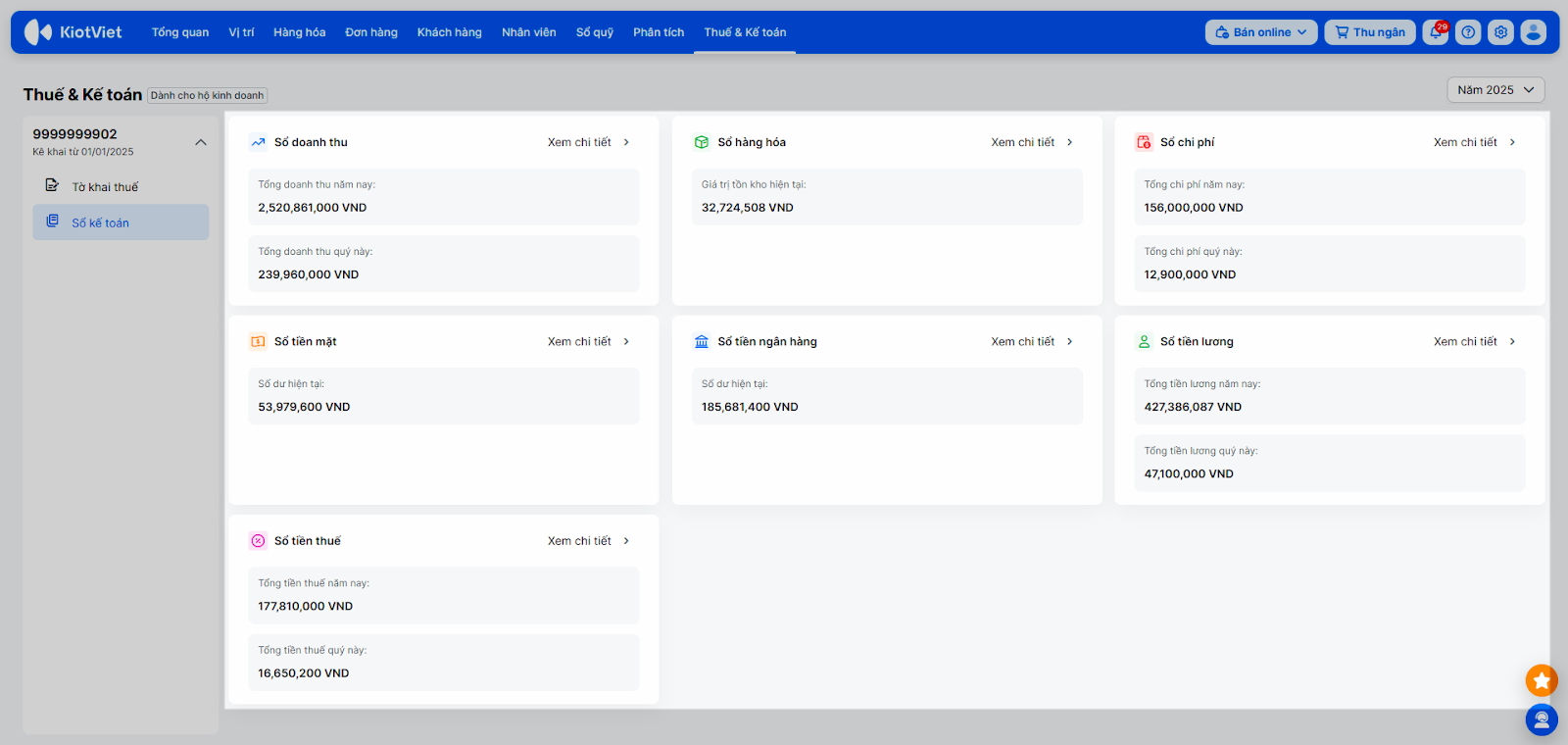The width and height of the screenshot is (1568, 745).
Task: Click the Tờ khai thuế document icon
Action: click(x=52, y=185)
